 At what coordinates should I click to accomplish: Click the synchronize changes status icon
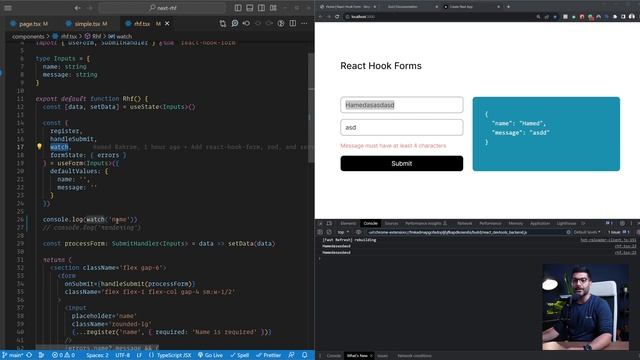(29, 355)
